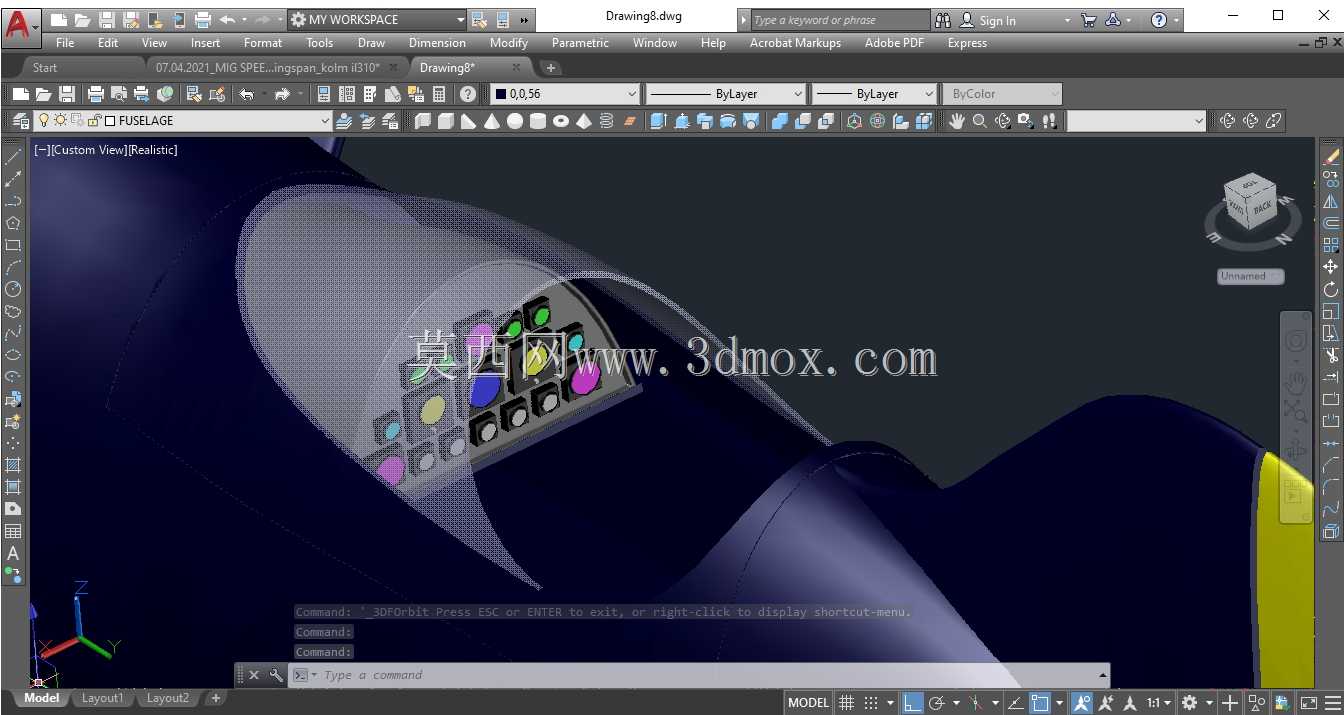
Task: Add a new drawing tab with plus
Action: pyautogui.click(x=551, y=68)
